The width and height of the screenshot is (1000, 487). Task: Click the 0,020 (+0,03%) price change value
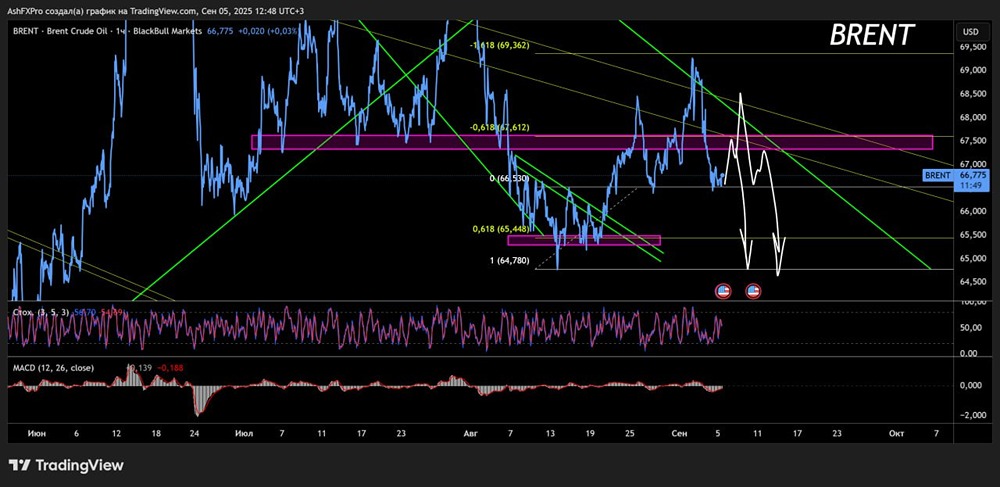pos(268,31)
